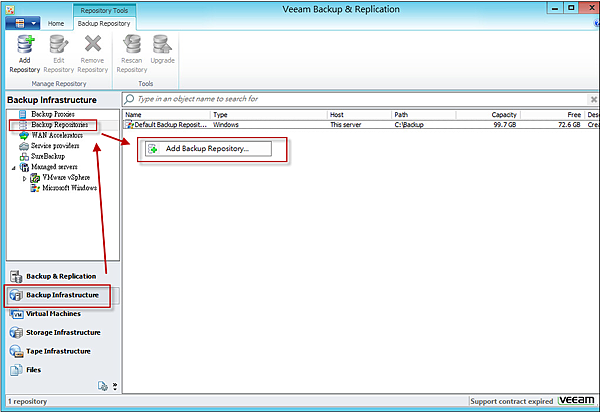Click the Remove Repository ribbon icon

click(x=93, y=44)
